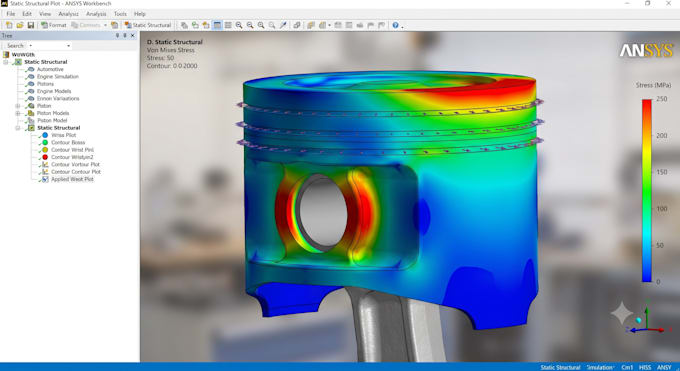The image size is (680, 371).
Task: Click the red top of stress color legend
Action: 647,103
